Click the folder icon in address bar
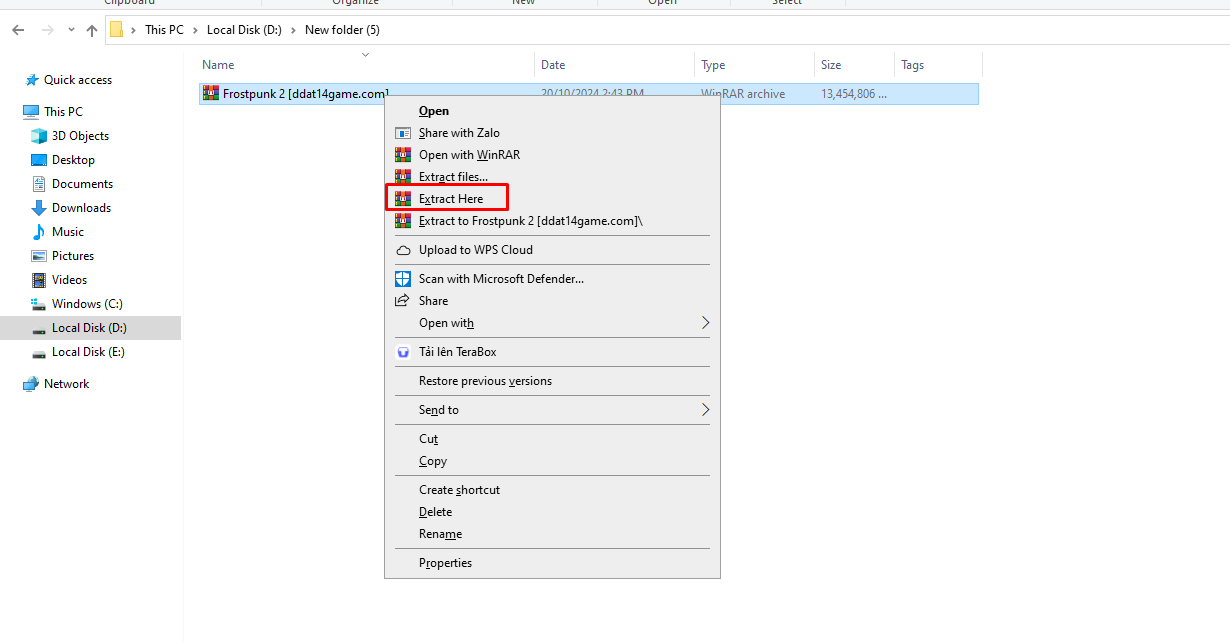The image size is (1230, 642). click(x=117, y=30)
